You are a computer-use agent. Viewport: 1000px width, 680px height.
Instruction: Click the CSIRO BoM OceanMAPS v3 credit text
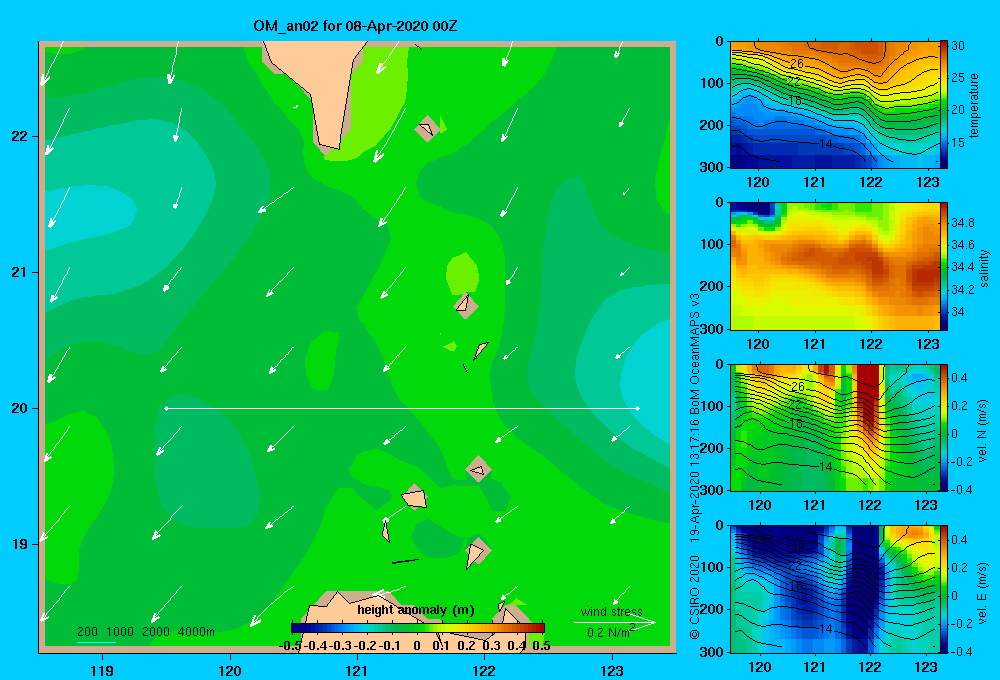695,466
